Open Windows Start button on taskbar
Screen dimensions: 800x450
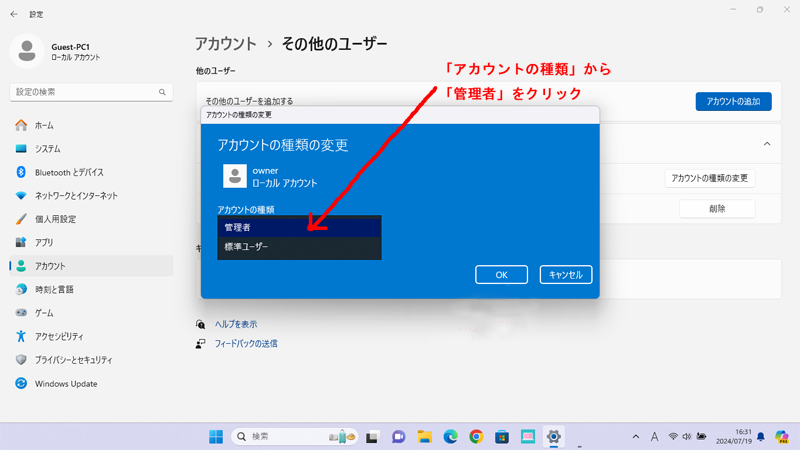coord(216,437)
